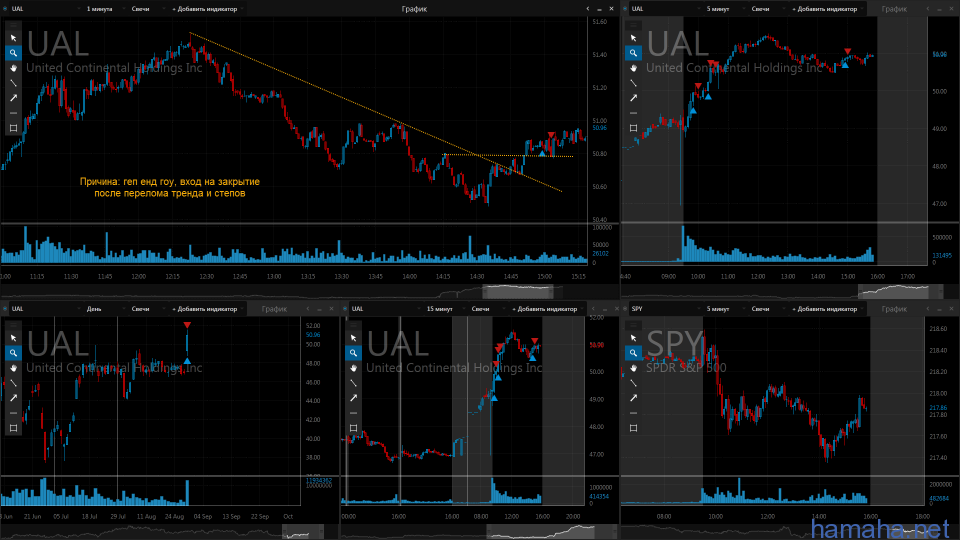
Task: Select the rectangle tool in the 15 минут chart
Action: tap(353, 428)
